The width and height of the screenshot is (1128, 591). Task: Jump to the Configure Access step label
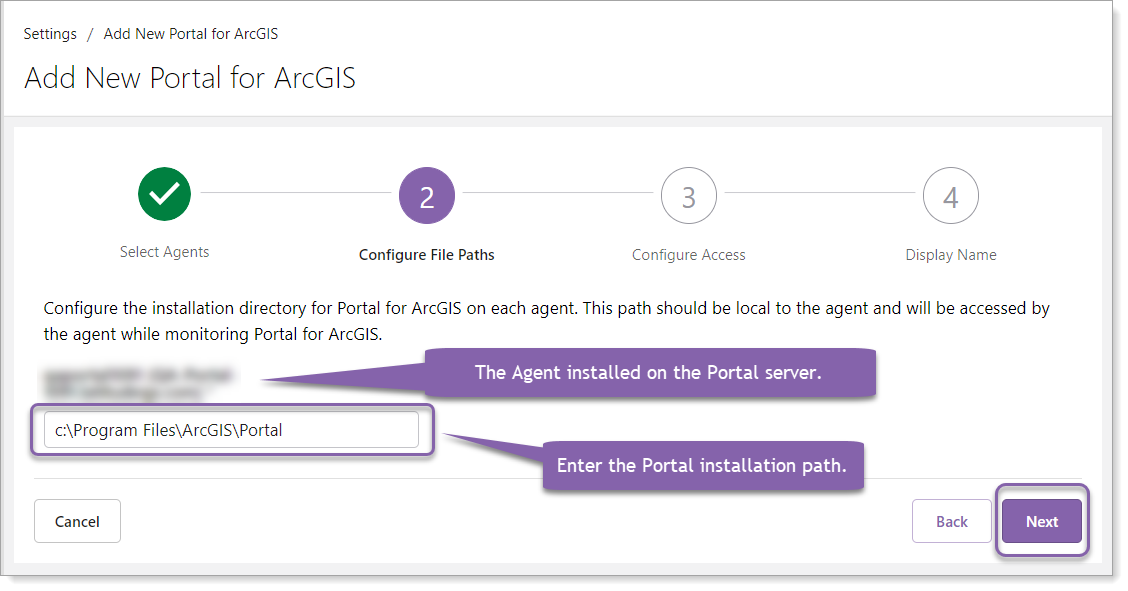[689, 255]
